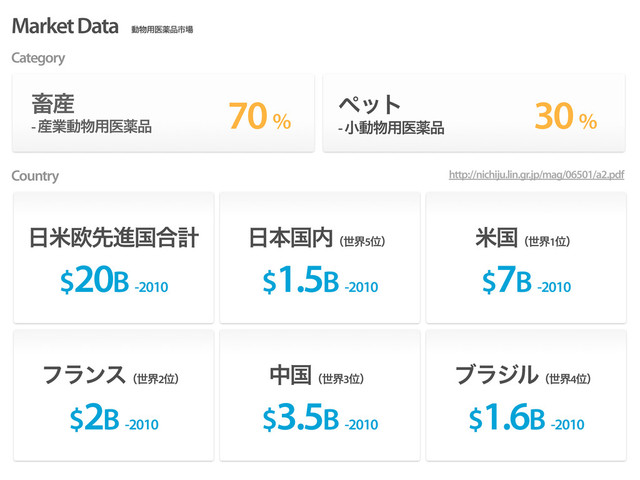The width and height of the screenshot is (640, 480).
Task: Open the 日米欧先進国合計 card
Action: (x=113, y=258)
